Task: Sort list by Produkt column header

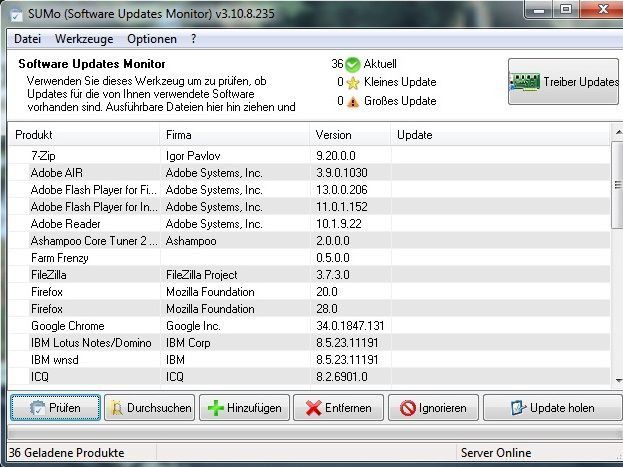Action: (83, 135)
